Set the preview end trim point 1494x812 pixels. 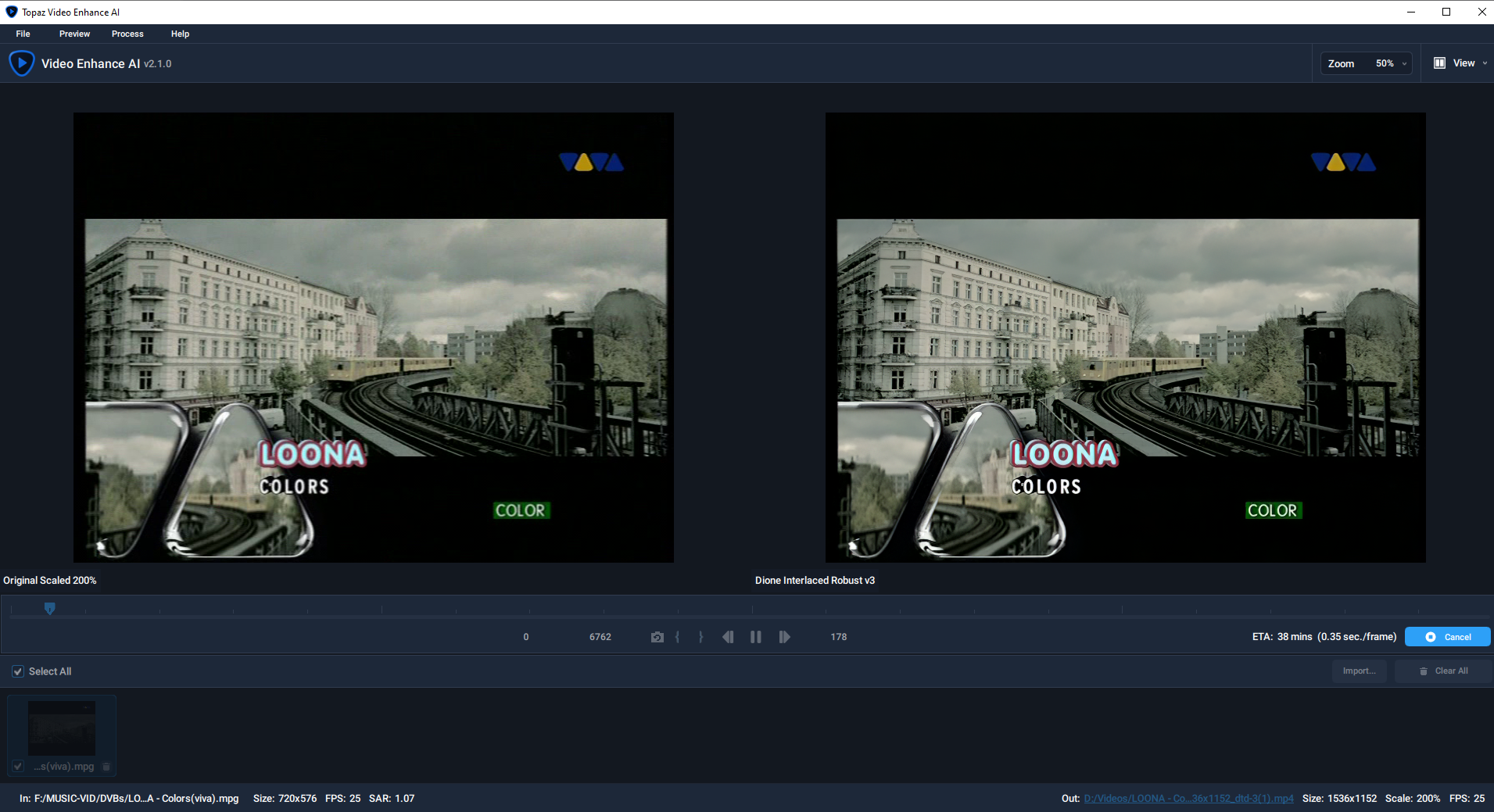[x=700, y=636]
